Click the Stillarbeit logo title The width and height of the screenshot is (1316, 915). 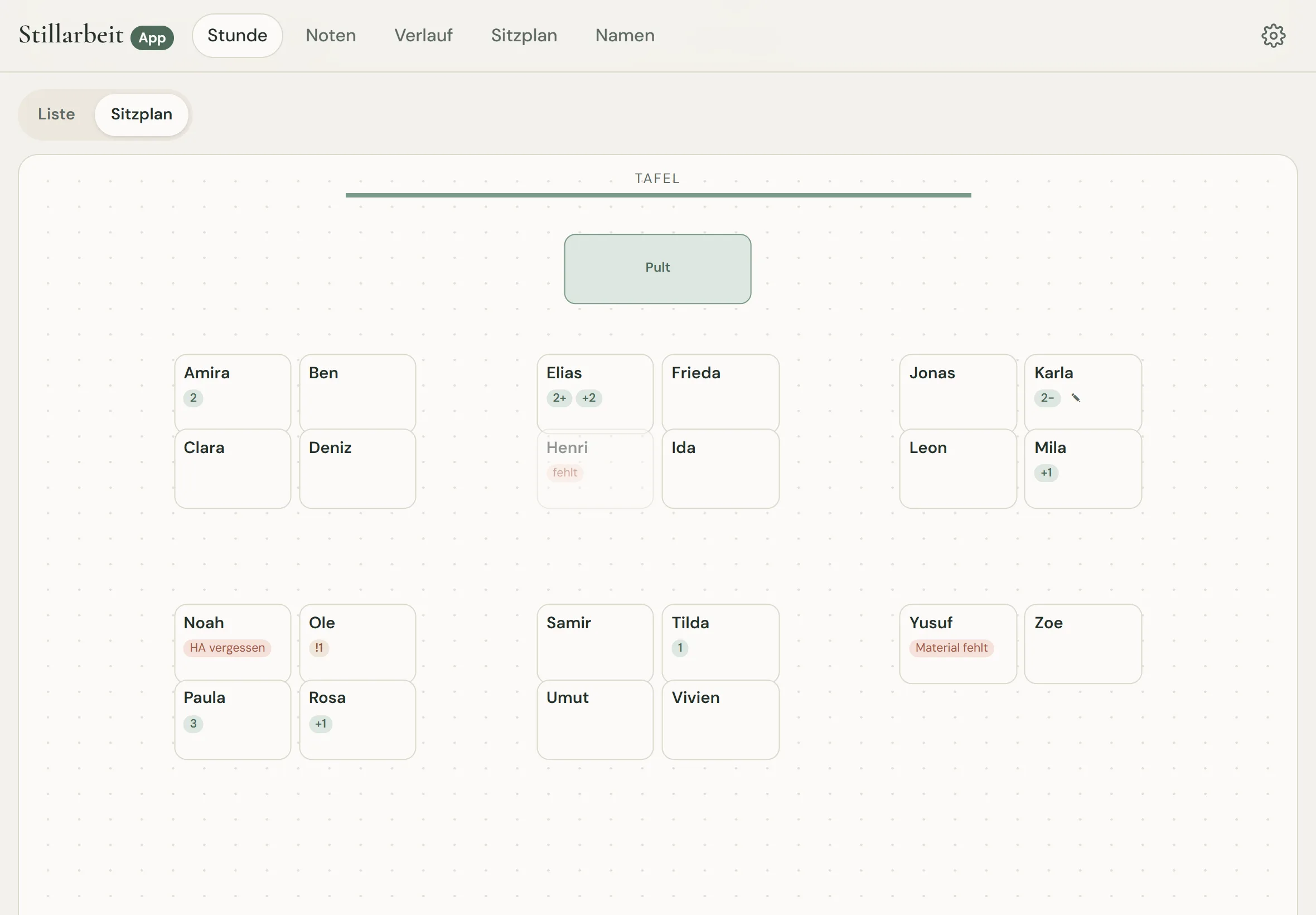click(71, 35)
